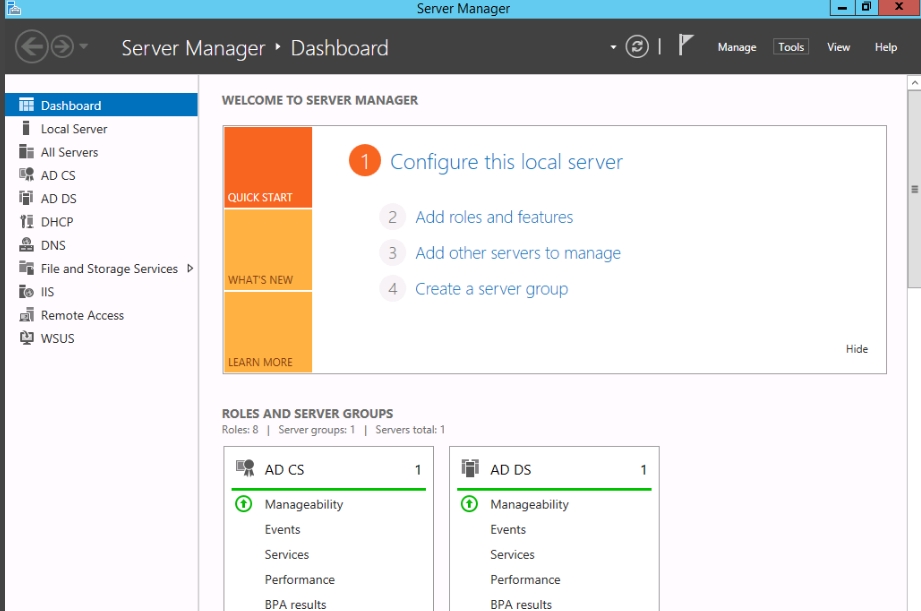This screenshot has width=921, height=611.
Task: Click the scrollbar up arrow
Action: pos(915,83)
